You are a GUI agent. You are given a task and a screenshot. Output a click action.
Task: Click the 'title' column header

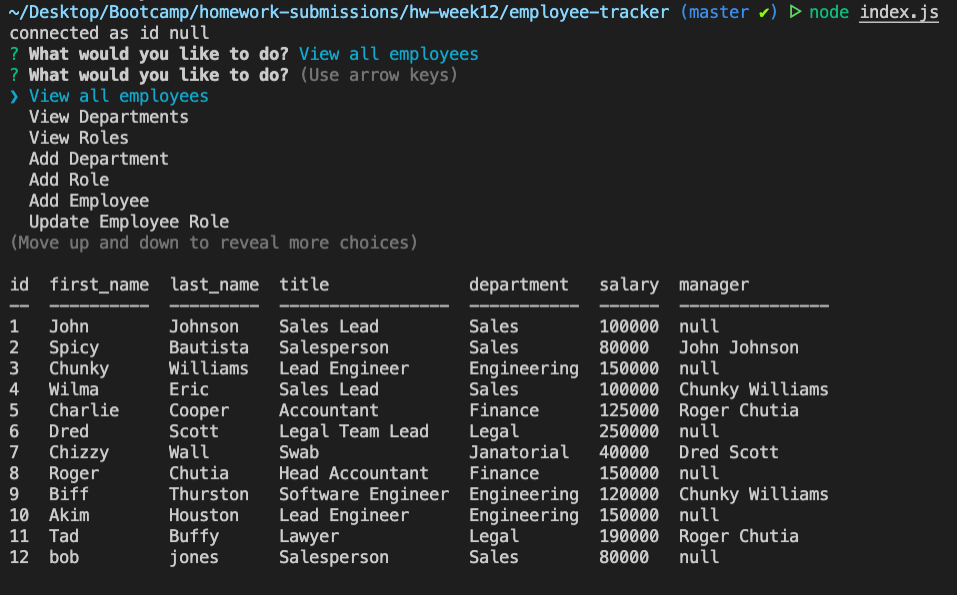(304, 284)
